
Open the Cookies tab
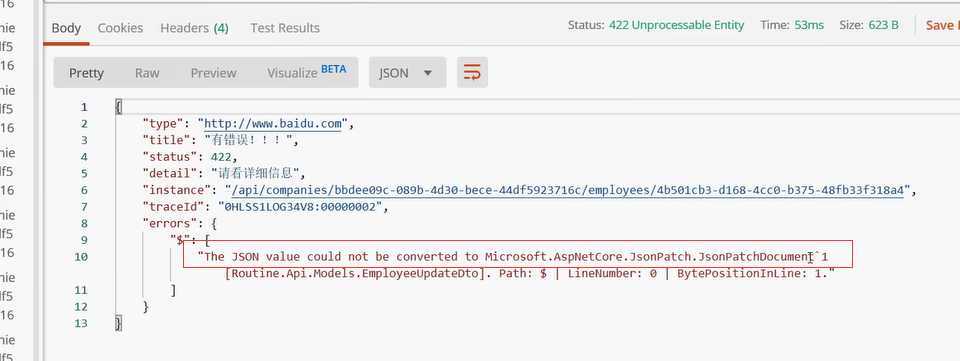(120, 28)
